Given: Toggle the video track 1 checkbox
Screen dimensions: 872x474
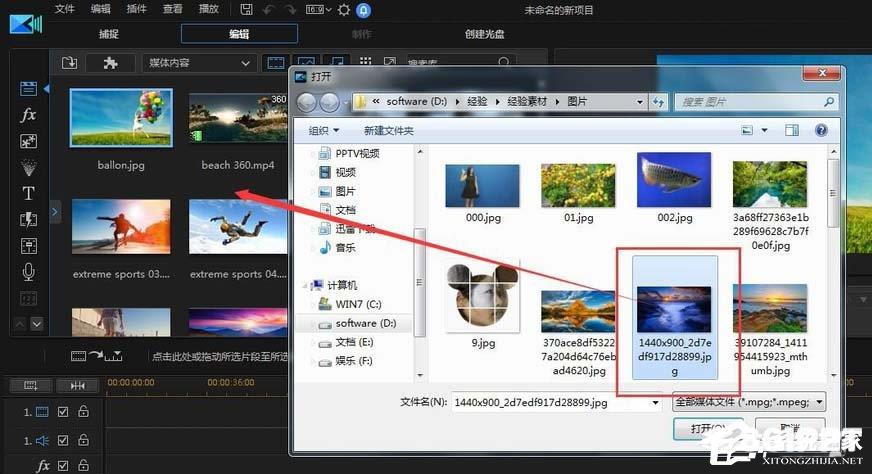Looking at the screenshot, I should tap(63, 412).
